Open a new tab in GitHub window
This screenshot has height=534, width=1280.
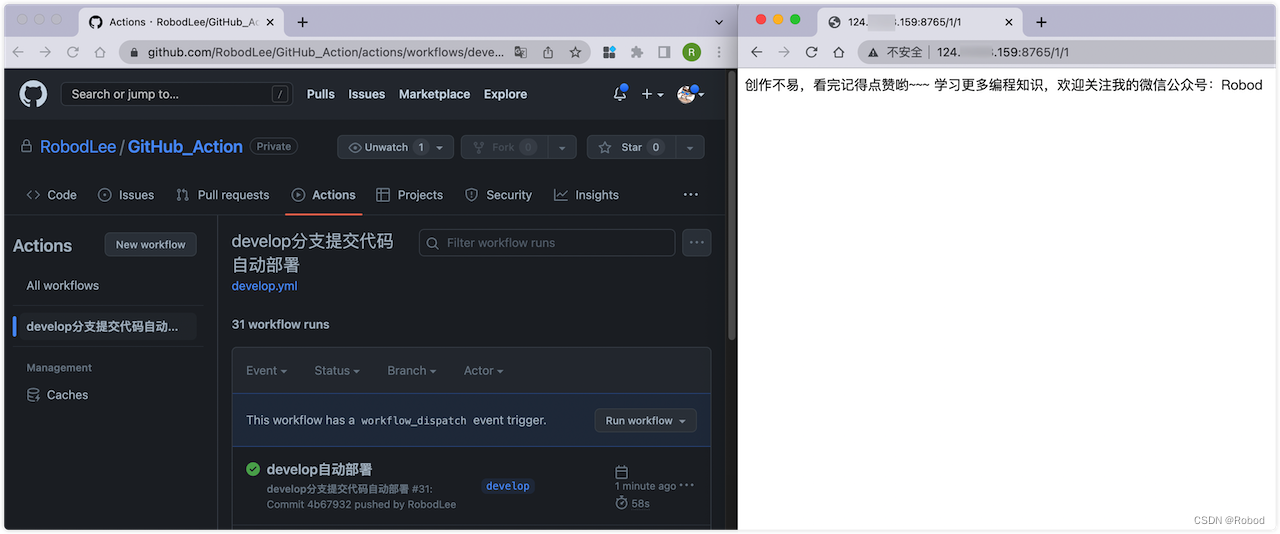coord(303,22)
